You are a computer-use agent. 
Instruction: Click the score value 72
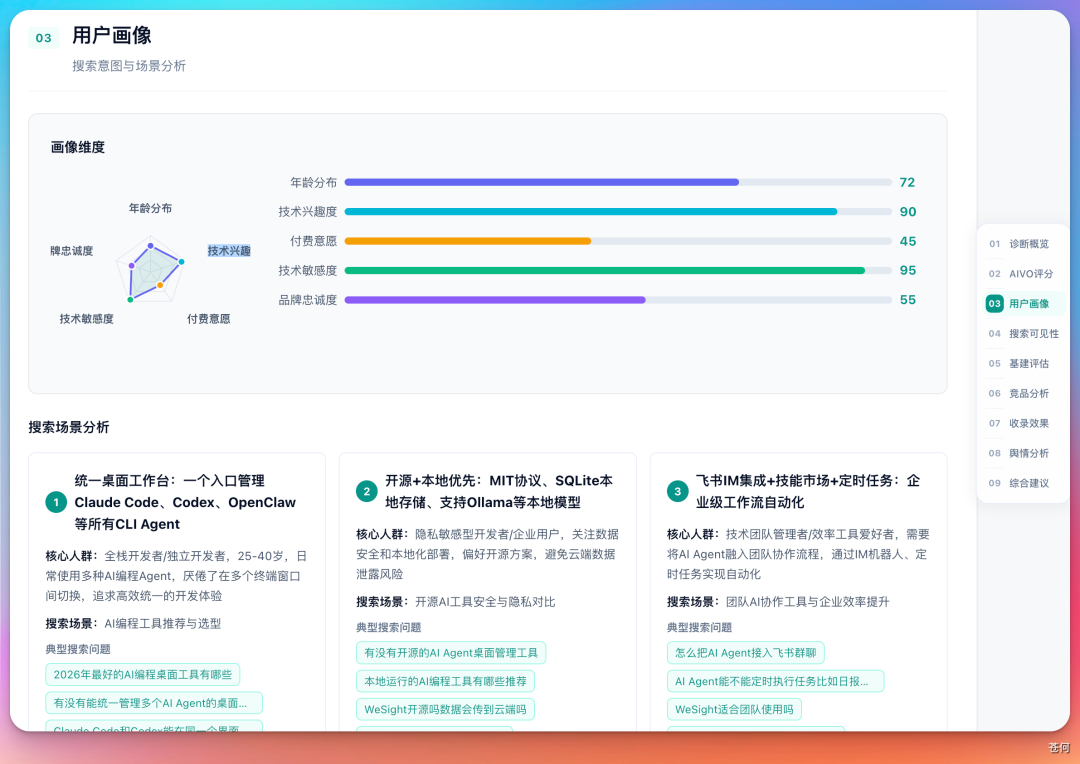point(907,183)
